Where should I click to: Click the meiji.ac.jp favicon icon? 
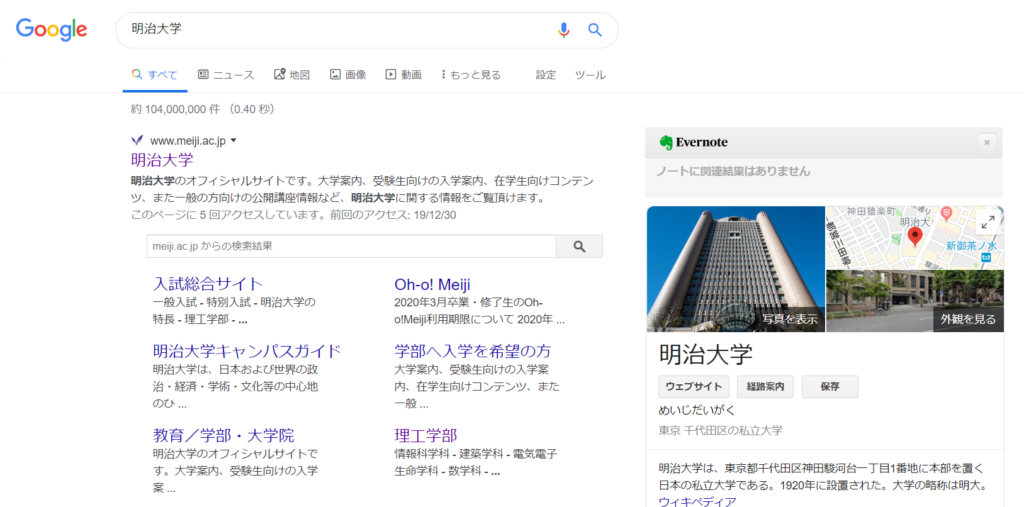pyautogui.click(x=136, y=140)
